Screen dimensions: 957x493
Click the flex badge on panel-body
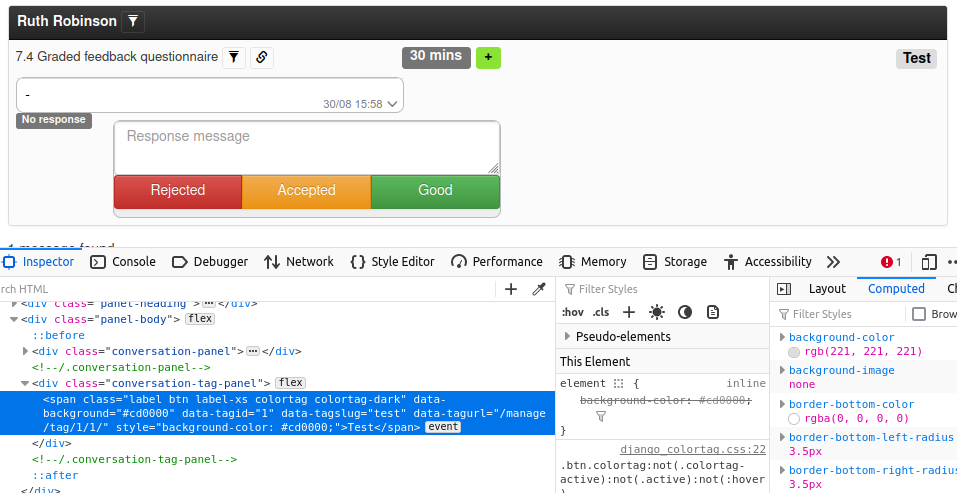pyautogui.click(x=200, y=319)
